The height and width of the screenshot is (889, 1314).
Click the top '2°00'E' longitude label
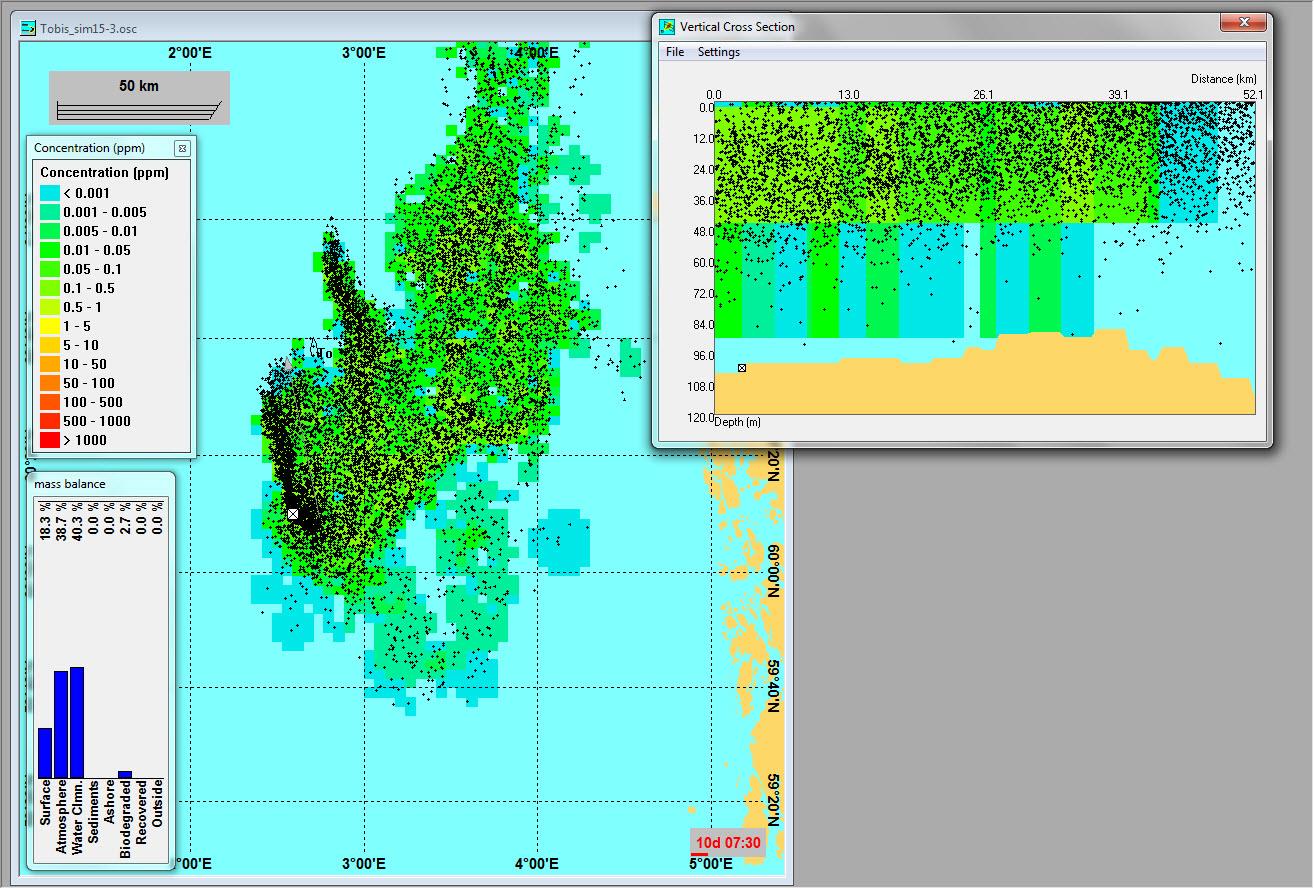click(x=190, y=52)
